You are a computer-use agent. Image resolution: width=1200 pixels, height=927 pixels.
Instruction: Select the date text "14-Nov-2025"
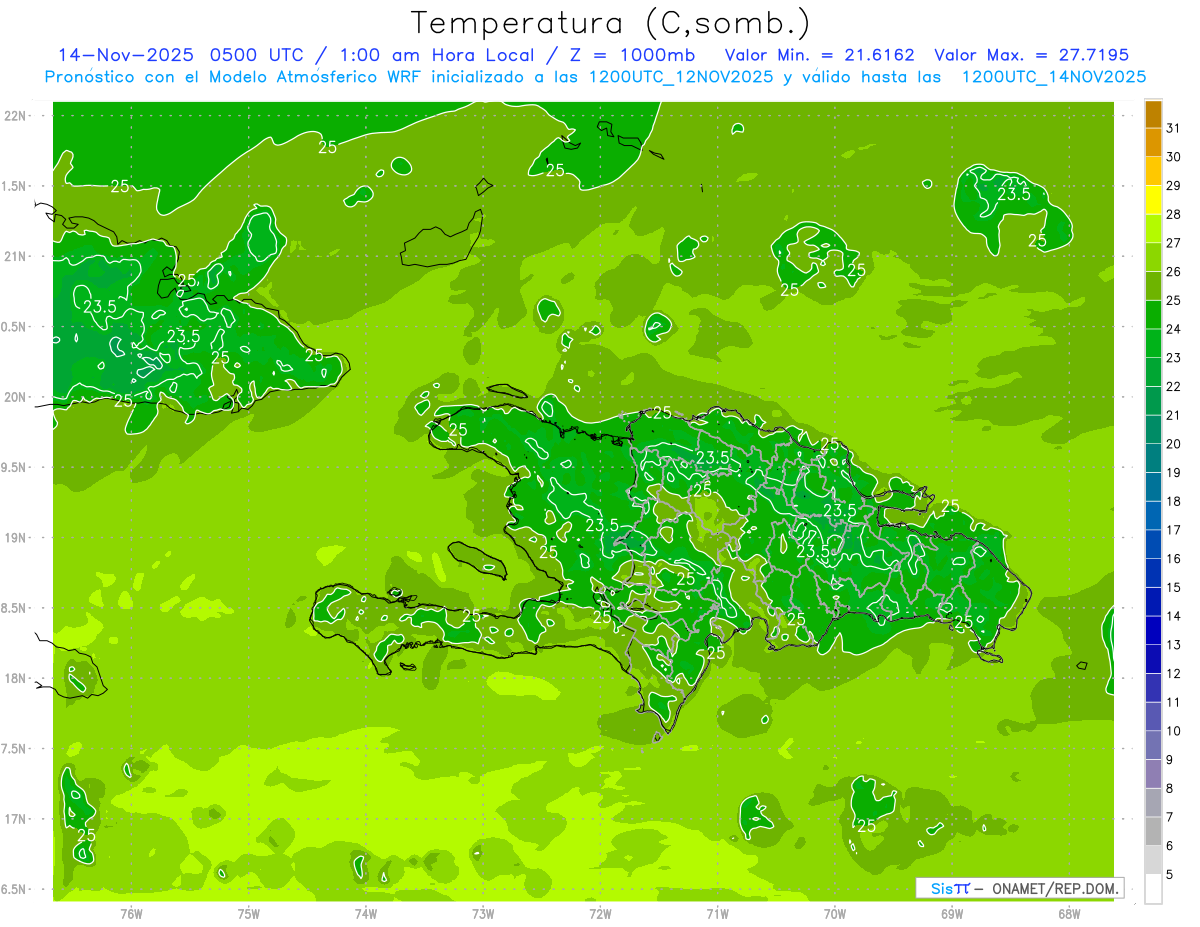pos(126,55)
